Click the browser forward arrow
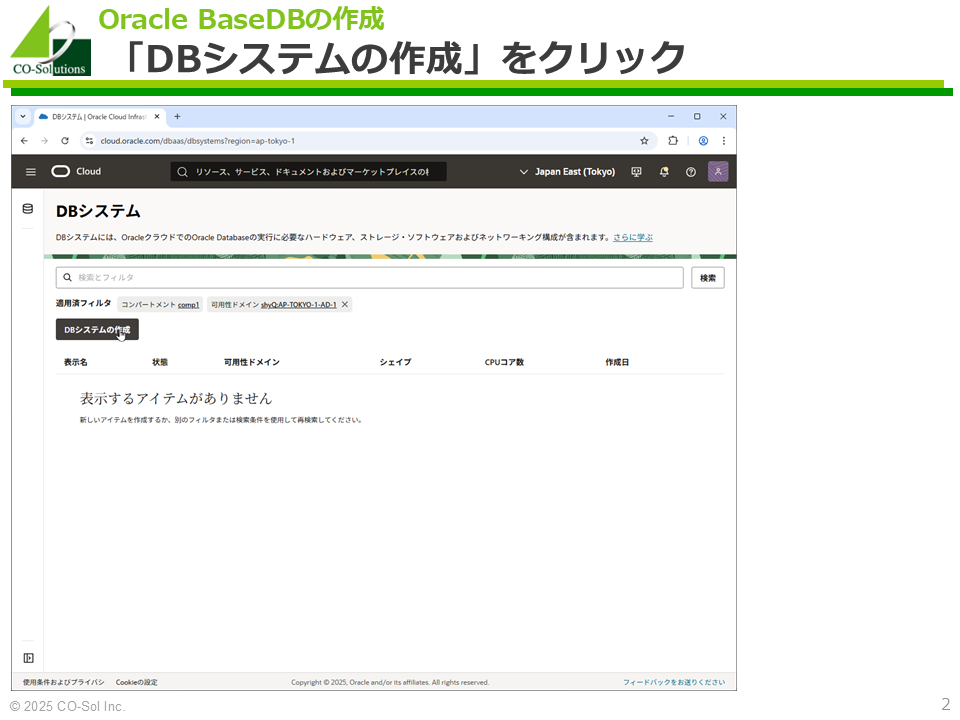 point(44,141)
